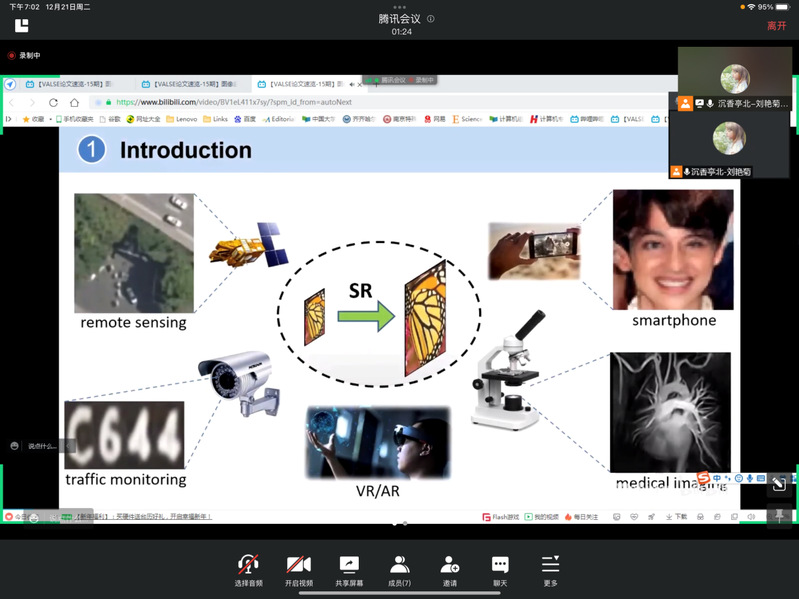Open meeting info icon beside title
This screenshot has height=599, width=799.
tap(431, 19)
